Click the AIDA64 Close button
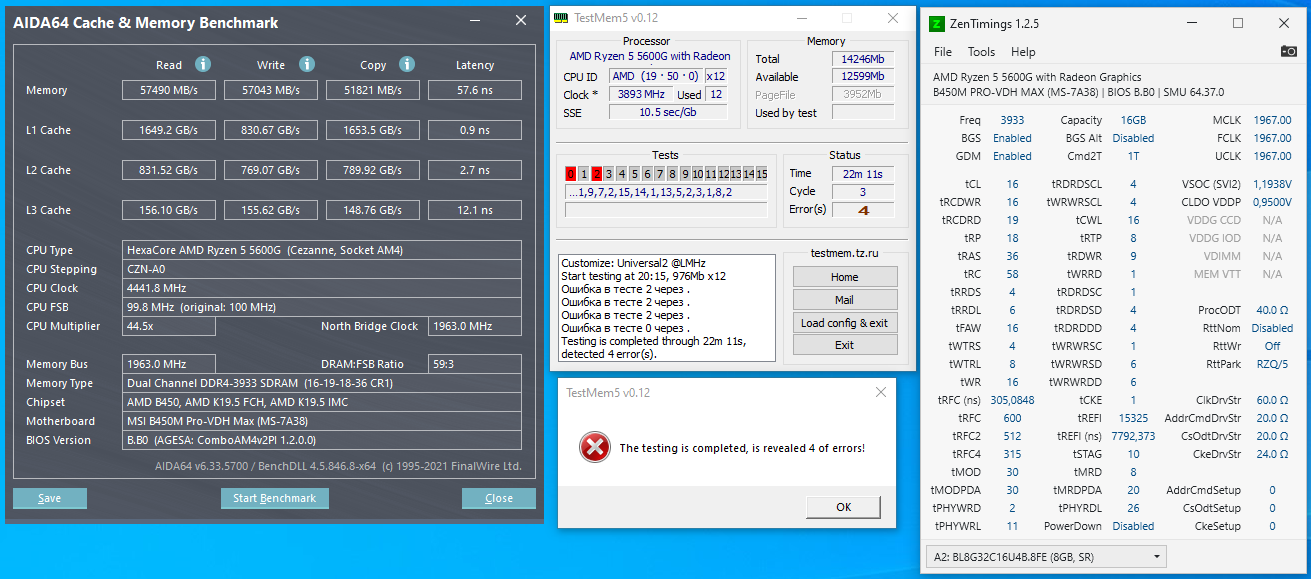Viewport: 1311px width, 579px height. (499, 498)
